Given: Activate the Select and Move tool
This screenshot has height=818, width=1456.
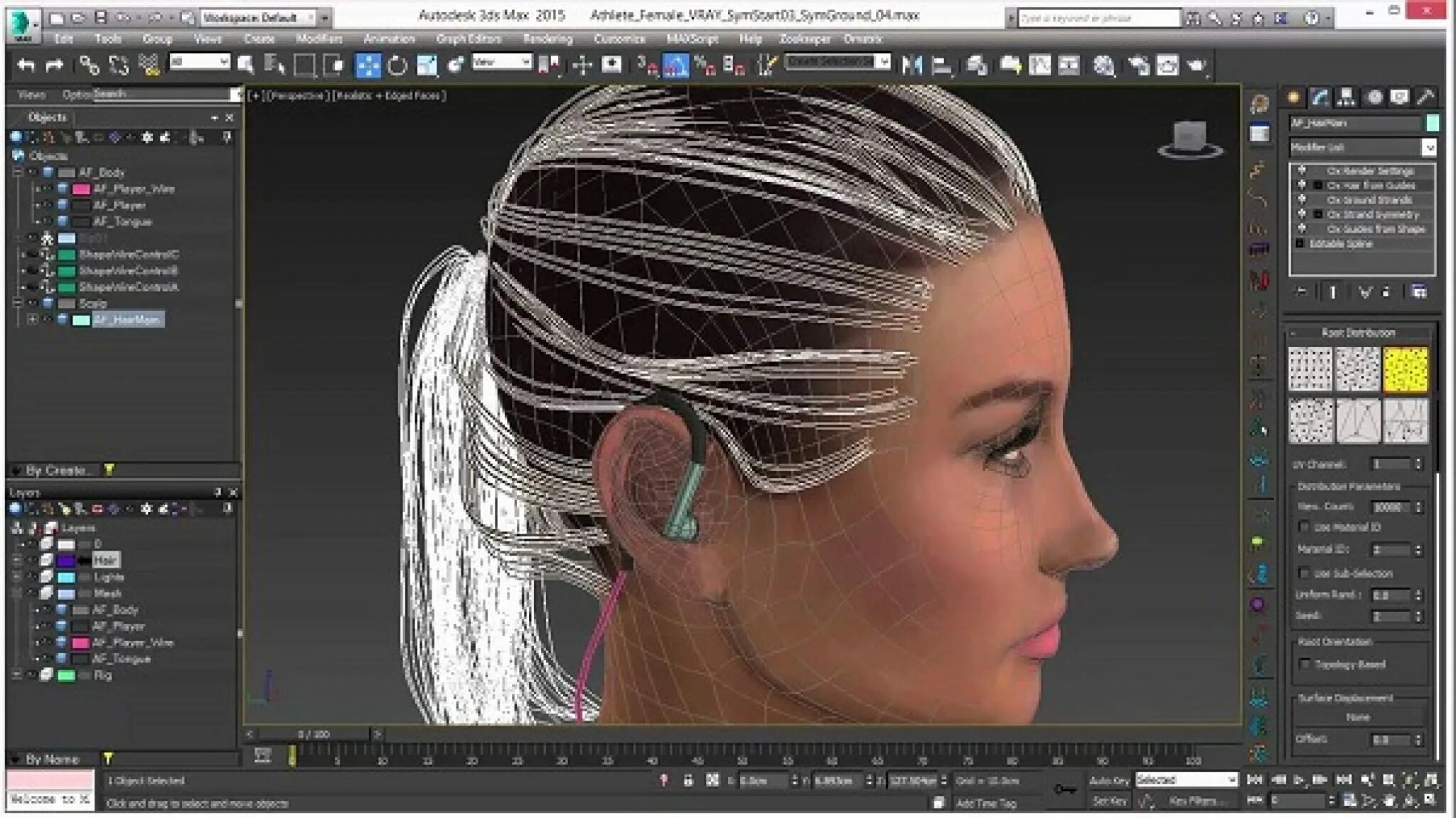Looking at the screenshot, I should tap(368, 66).
